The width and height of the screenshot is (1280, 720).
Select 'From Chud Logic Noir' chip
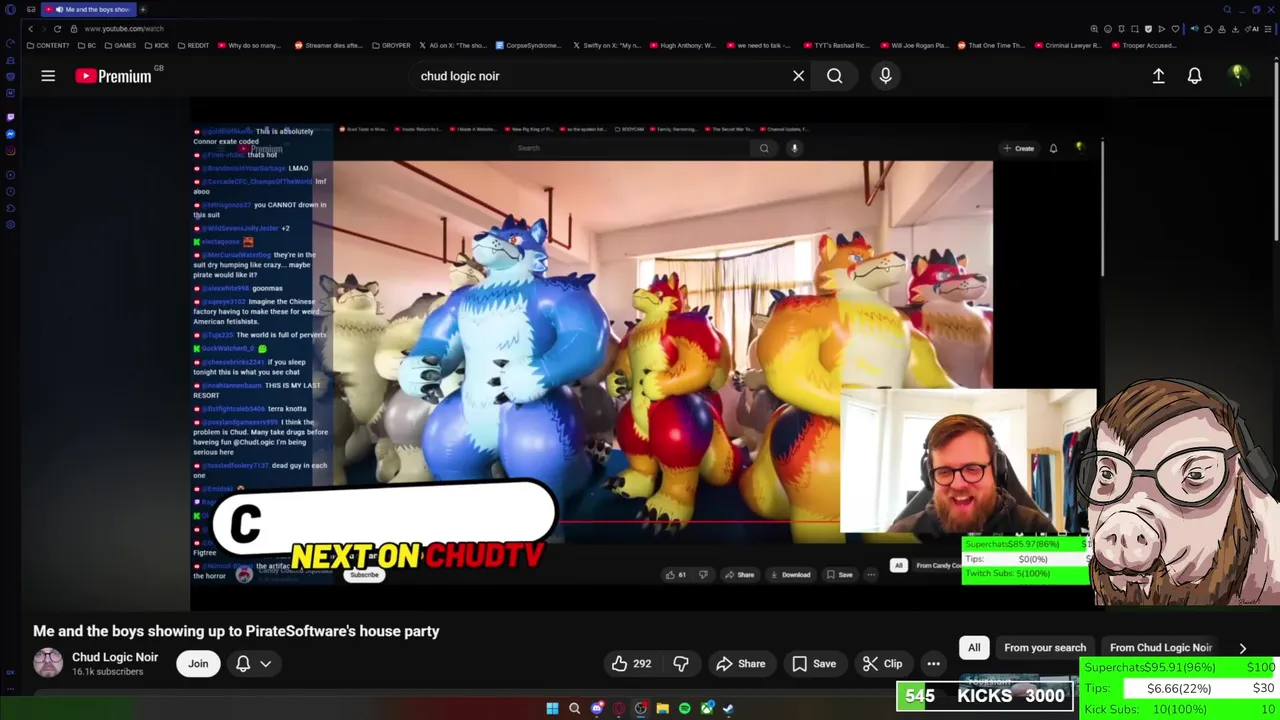click(x=1161, y=647)
